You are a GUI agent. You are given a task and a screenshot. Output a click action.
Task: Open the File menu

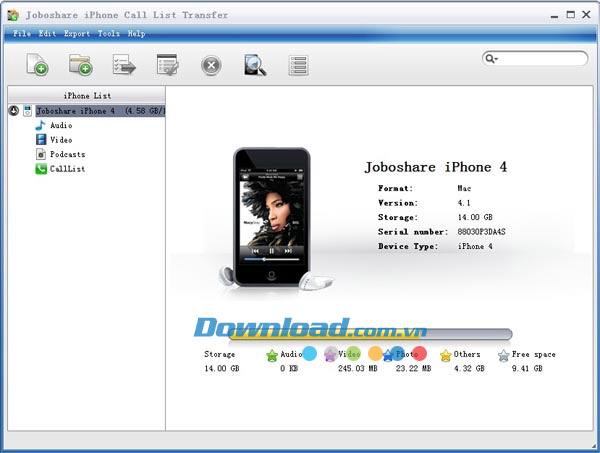click(x=22, y=33)
